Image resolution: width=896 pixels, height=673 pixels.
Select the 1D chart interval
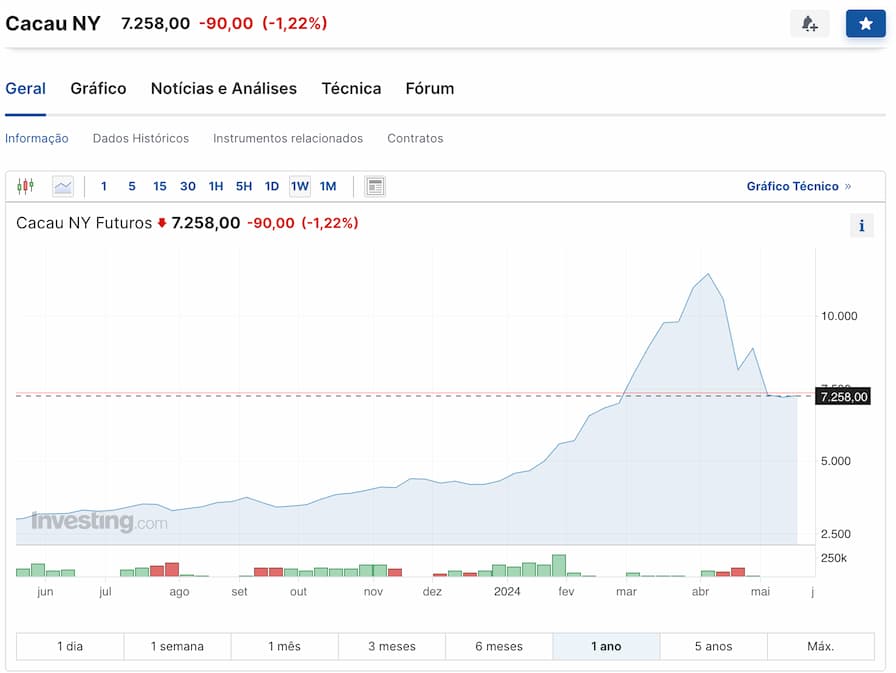pyautogui.click(x=272, y=186)
